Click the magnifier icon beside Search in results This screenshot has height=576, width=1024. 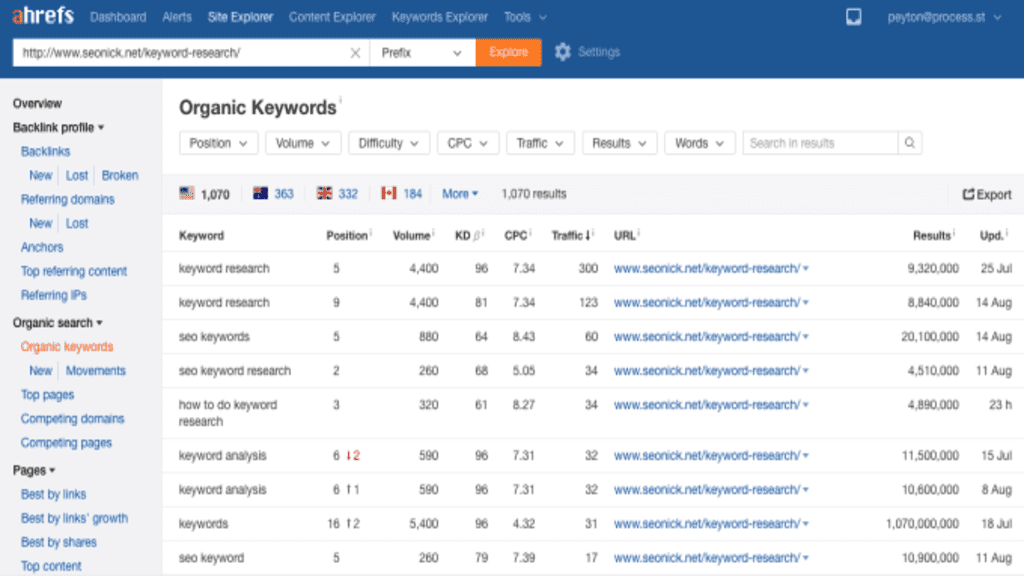click(x=909, y=143)
